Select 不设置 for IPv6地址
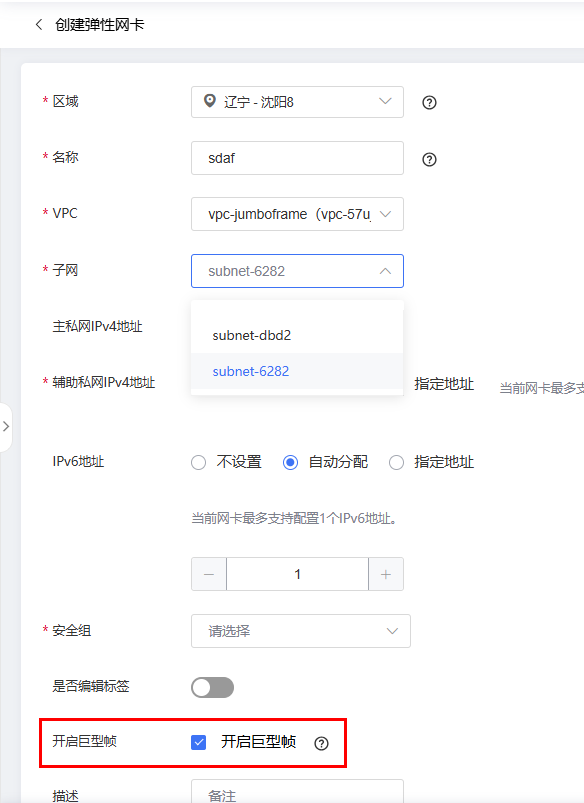Screen dimensions: 584x803 (199, 462)
